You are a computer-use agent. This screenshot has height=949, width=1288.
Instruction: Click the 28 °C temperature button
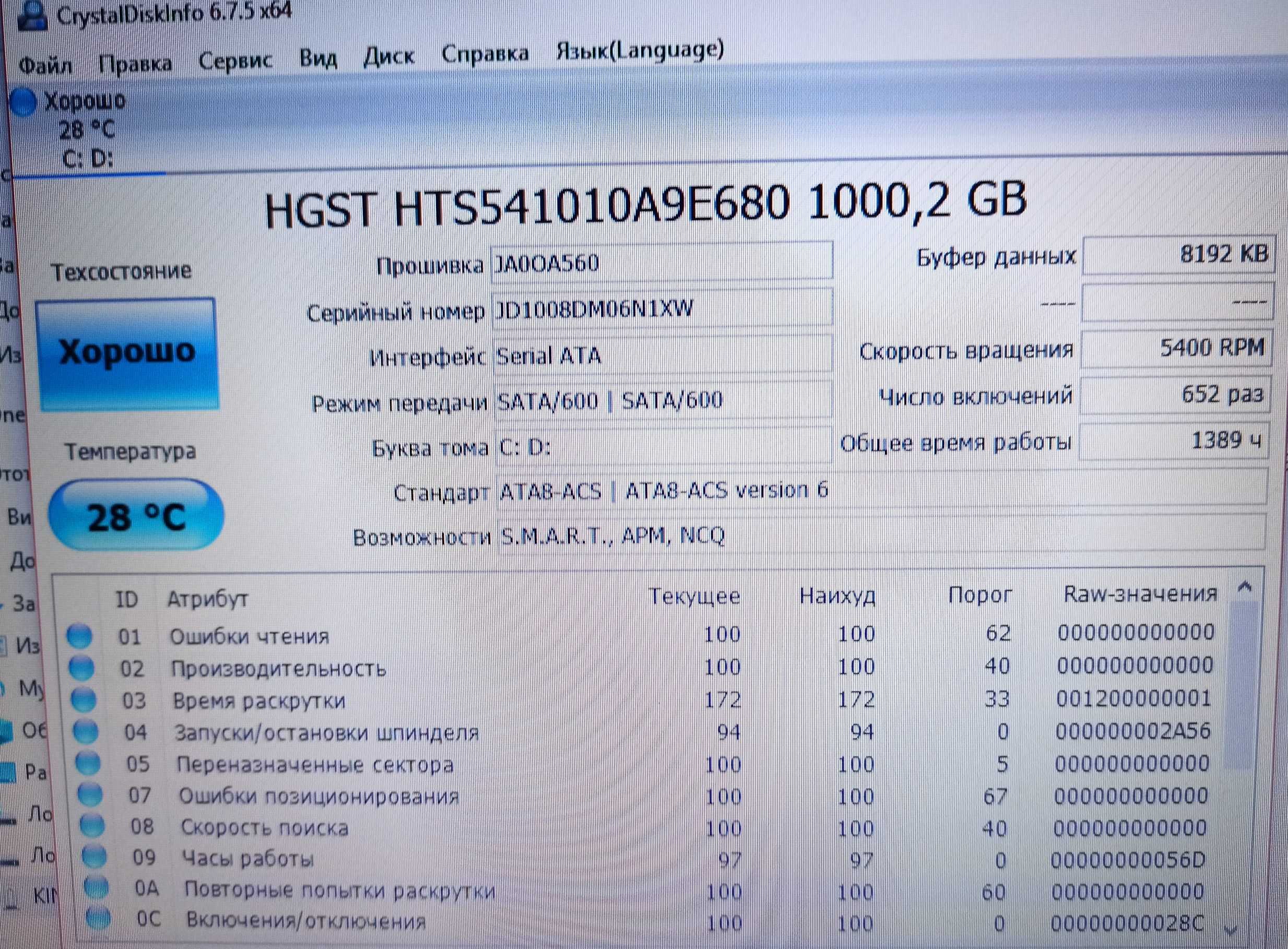coord(136,516)
